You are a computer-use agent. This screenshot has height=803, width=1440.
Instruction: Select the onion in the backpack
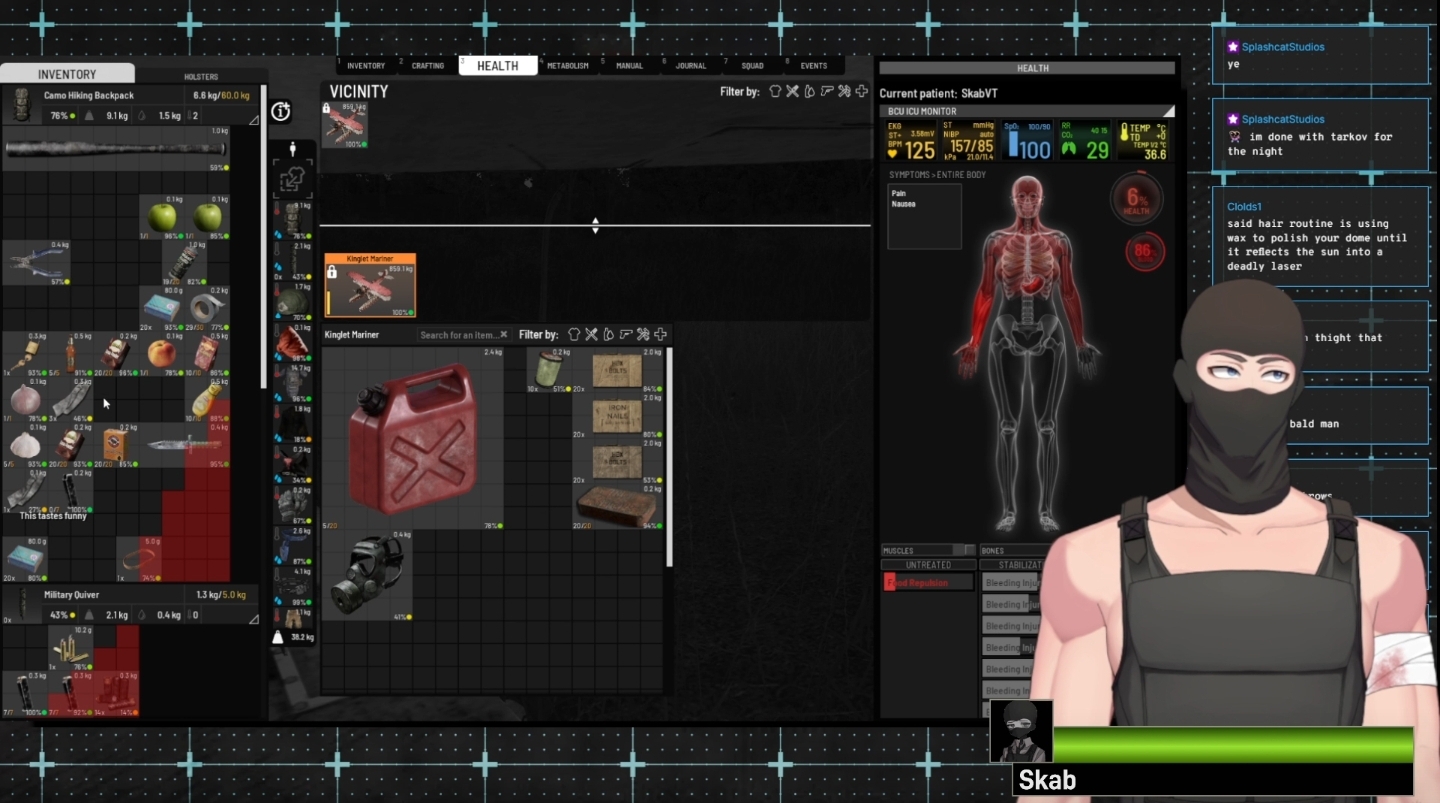24,400
